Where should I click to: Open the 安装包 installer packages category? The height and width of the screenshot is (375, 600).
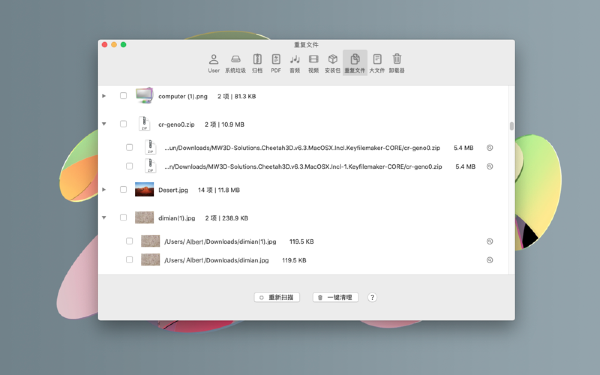click(333, 63)
